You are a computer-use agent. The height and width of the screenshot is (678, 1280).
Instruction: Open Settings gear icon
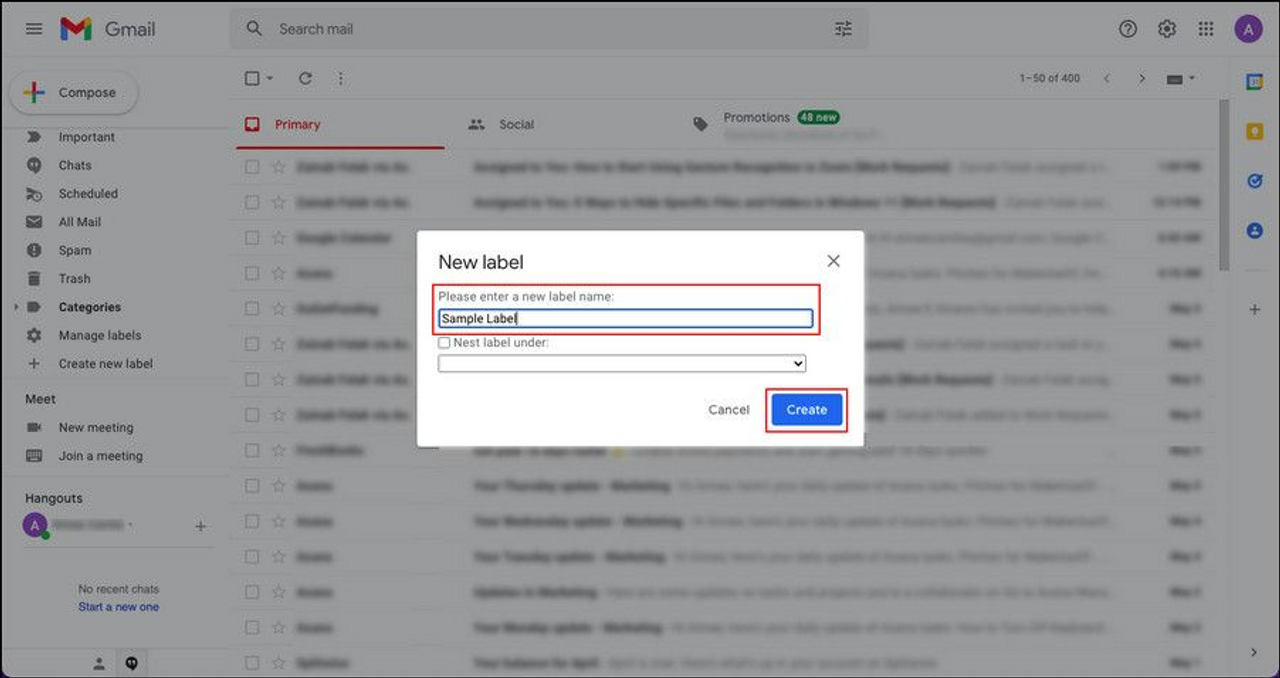[x=1167, y=29]
